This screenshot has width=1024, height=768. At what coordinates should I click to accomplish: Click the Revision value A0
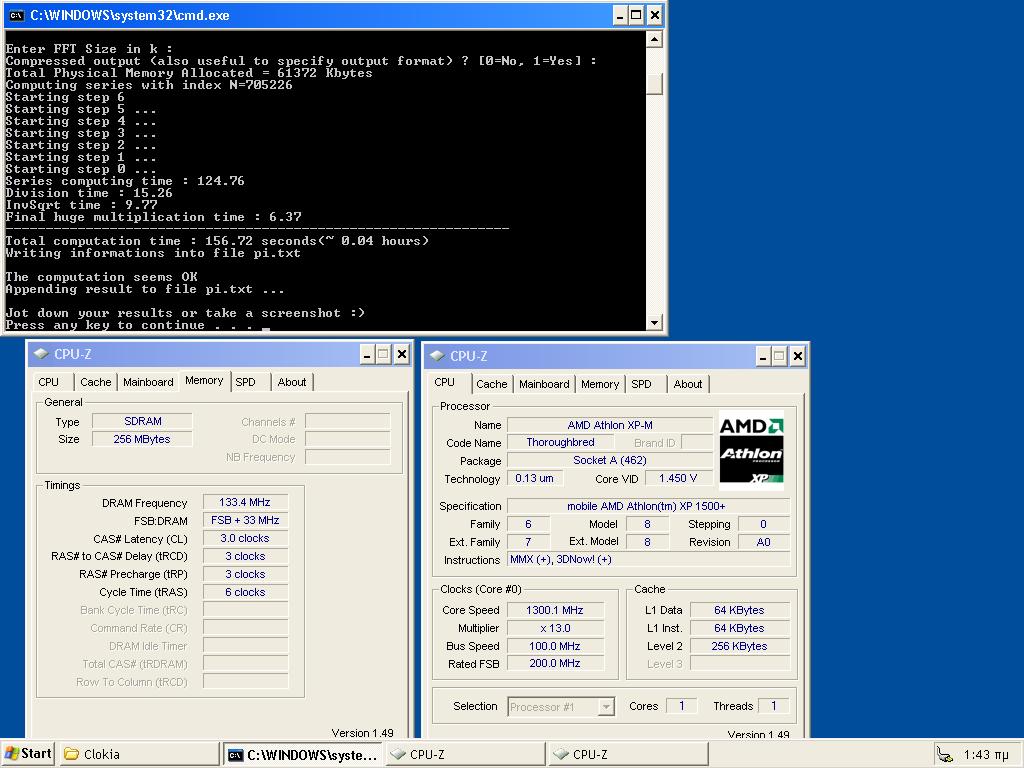point(763,542)
